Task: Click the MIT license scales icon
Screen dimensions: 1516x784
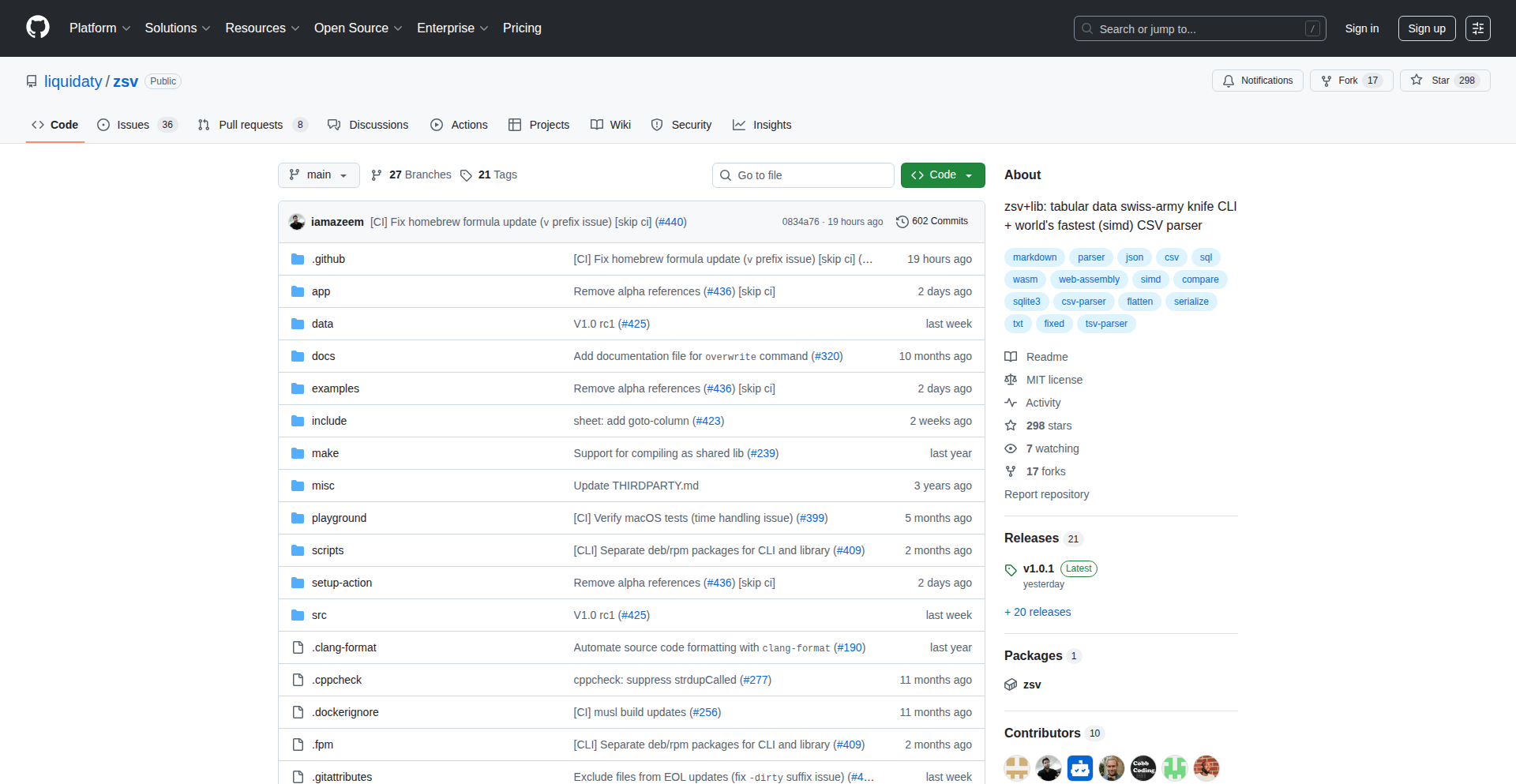Action: point(1011,380)
